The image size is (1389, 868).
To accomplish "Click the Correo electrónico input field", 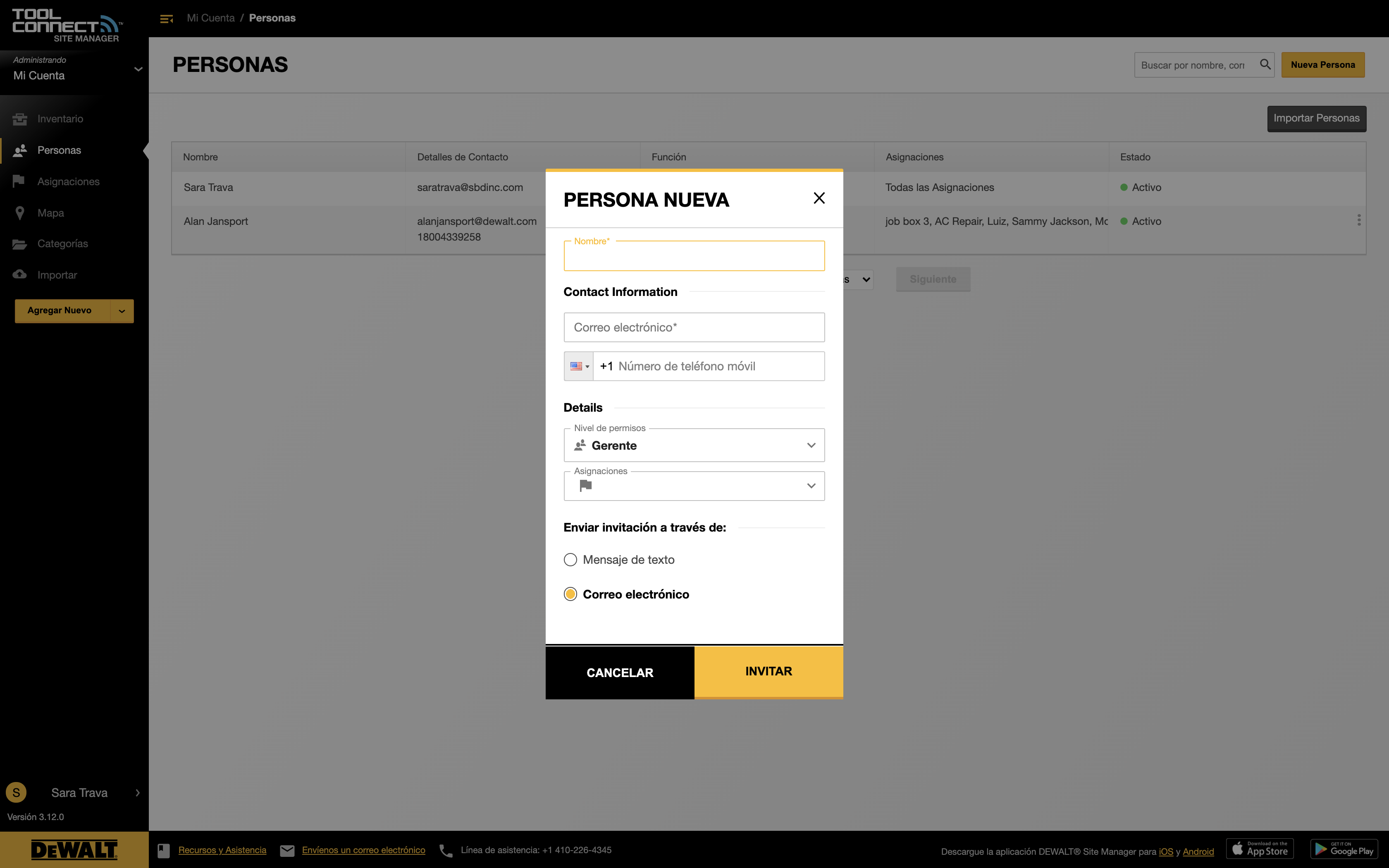I will point(694,327).
